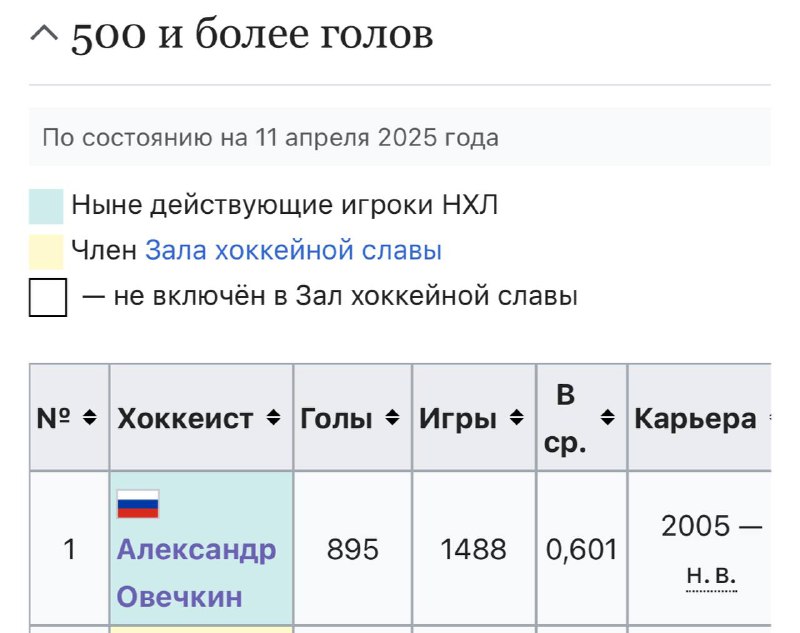Click the Голы header label
Viewport: 800px width, 633px height.
tap(336, 419)
